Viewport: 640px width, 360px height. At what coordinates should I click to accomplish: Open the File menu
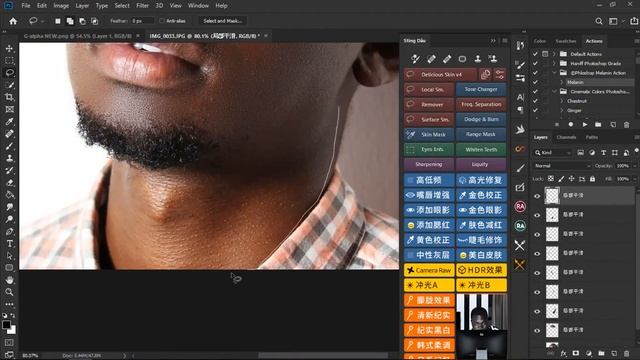coord(26,6)
